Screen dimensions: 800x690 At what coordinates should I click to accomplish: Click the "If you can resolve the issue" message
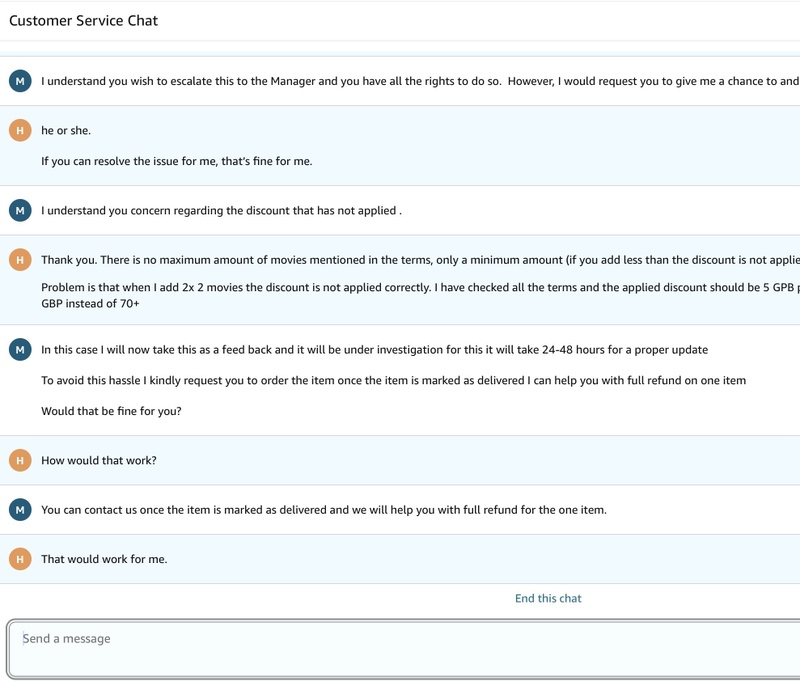pyautogui.click(x=176, y=161)
